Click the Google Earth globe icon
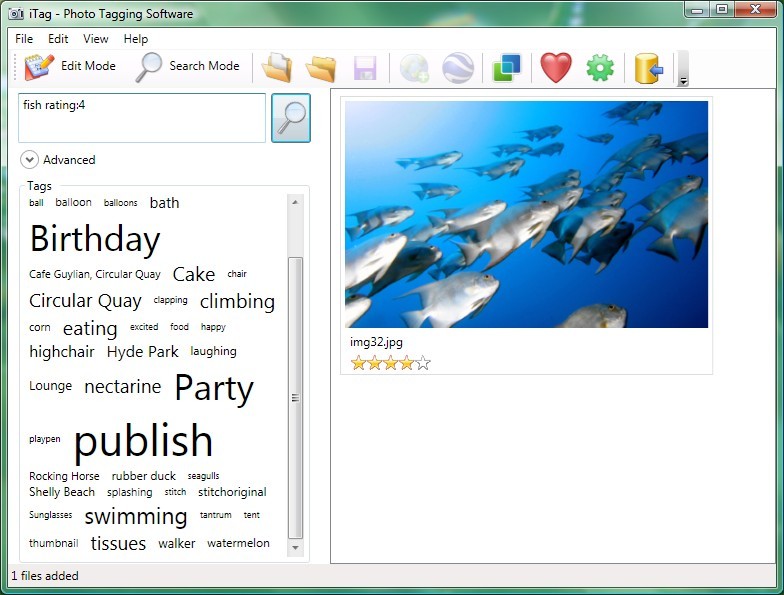 click(x=458, y=68)
